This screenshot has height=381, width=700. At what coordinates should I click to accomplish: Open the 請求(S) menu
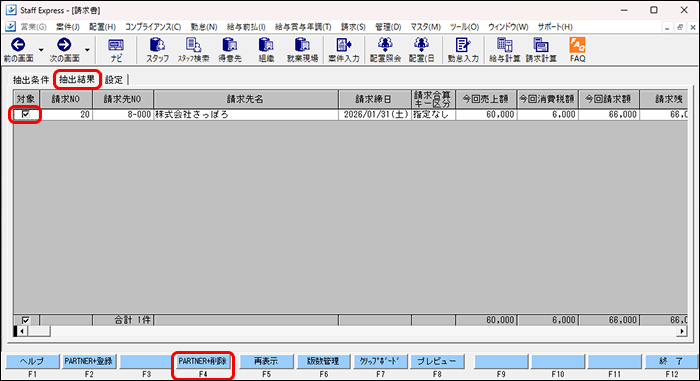(x=353, y=27)
